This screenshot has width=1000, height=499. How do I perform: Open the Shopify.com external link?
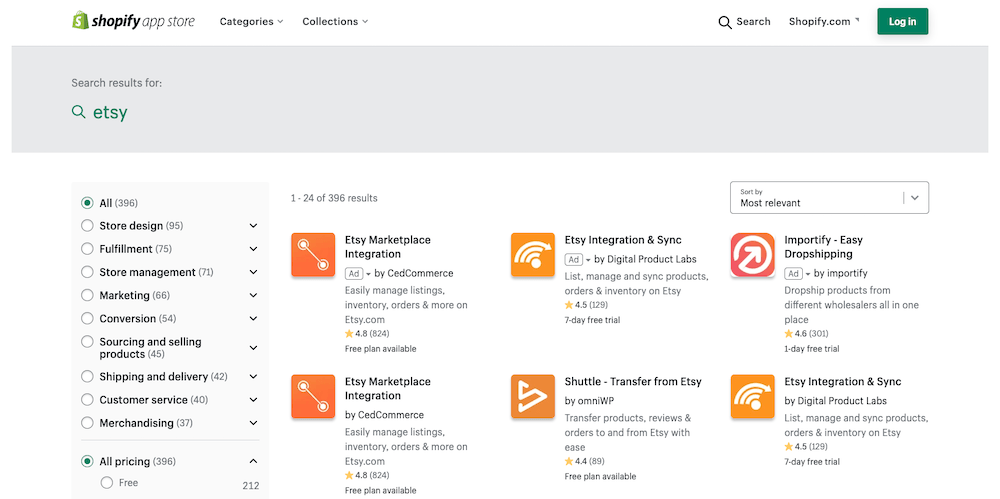click(x=824, y=22)
